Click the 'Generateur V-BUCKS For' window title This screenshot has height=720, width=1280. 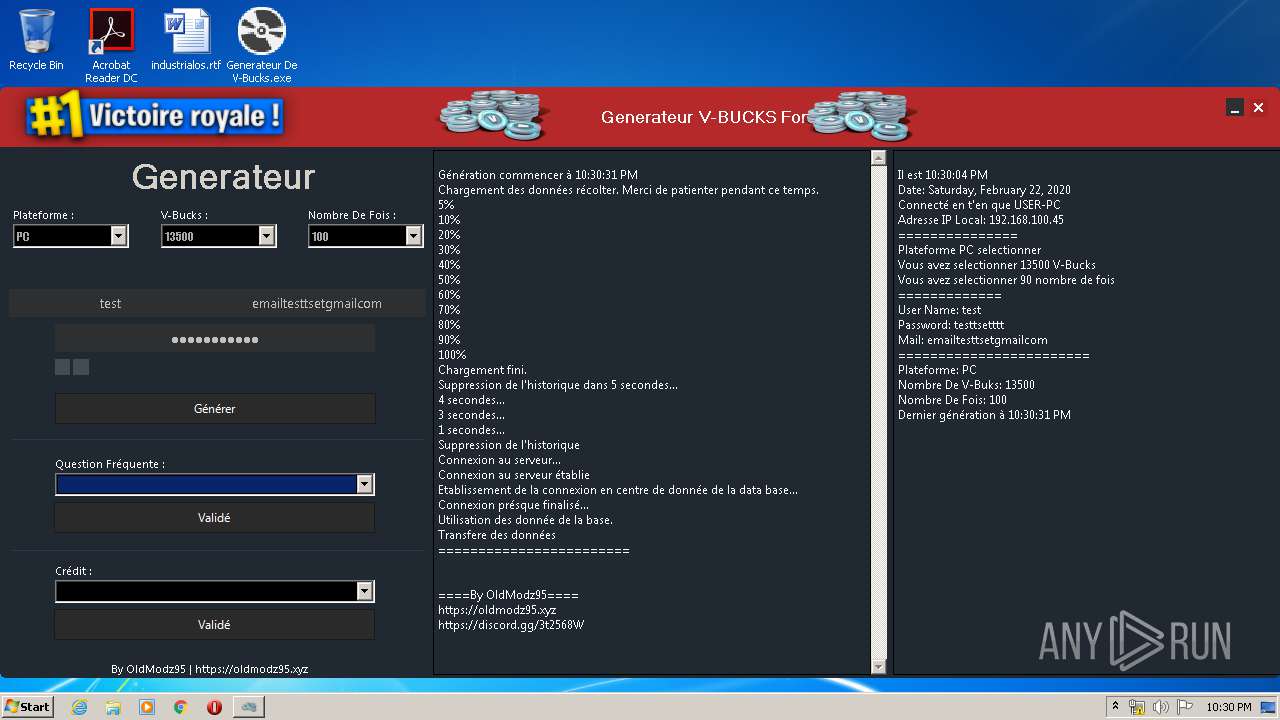[x=703, y=117]
